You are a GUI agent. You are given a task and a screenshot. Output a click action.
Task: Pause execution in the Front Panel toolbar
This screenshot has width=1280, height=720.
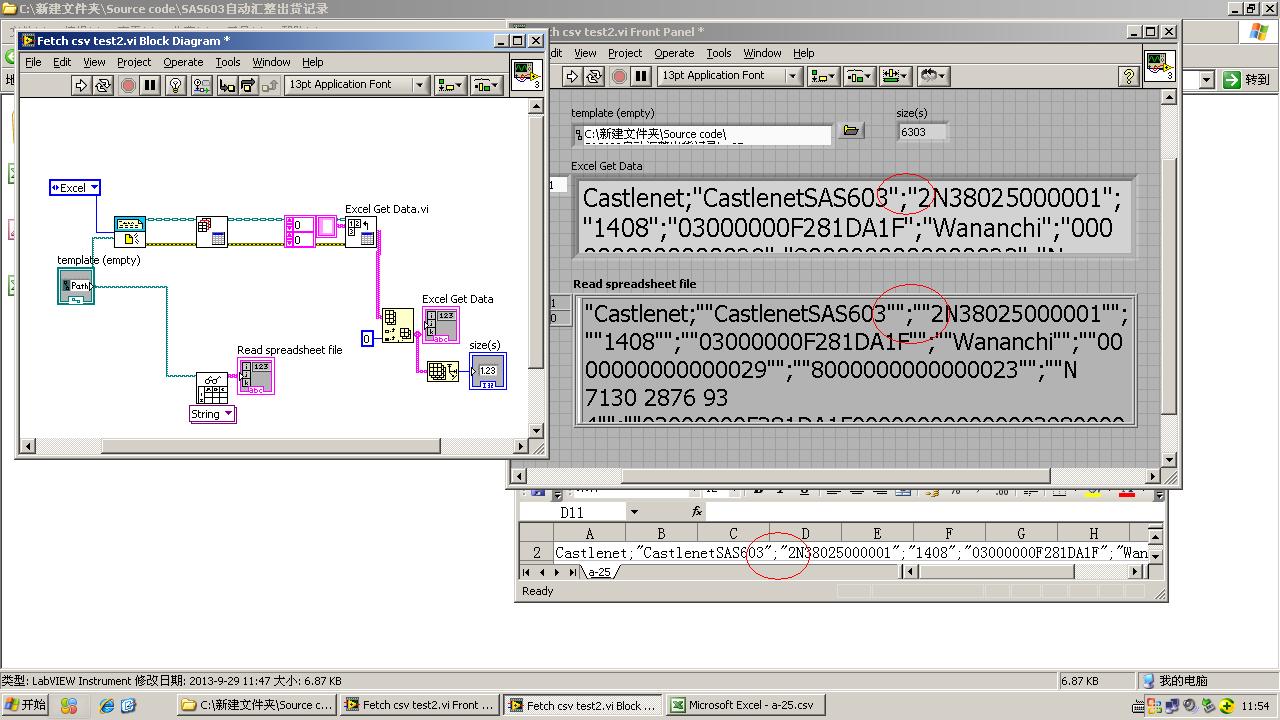point(641,76)
